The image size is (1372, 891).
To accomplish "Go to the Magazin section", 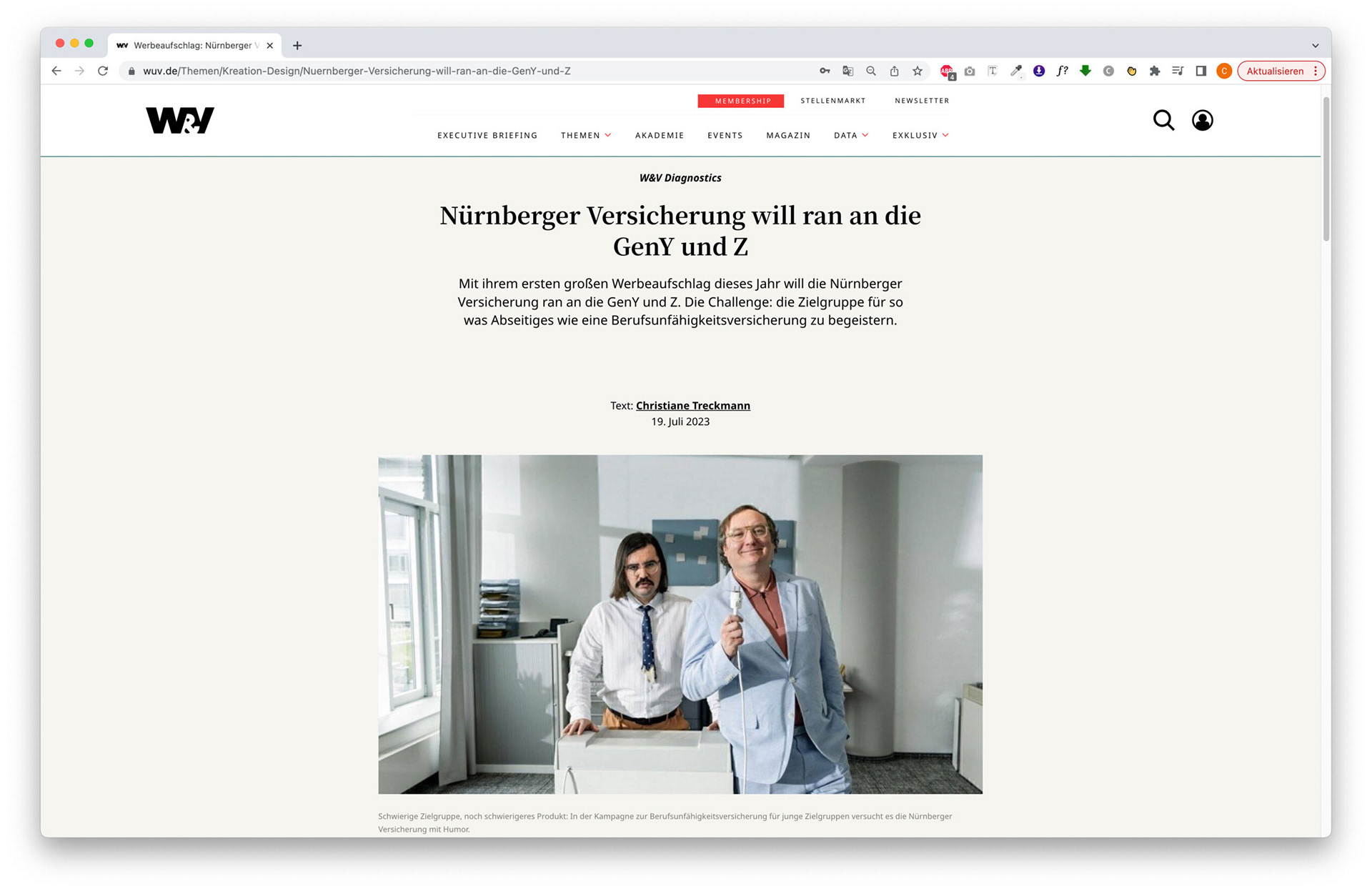I will (x=788, y=135).
